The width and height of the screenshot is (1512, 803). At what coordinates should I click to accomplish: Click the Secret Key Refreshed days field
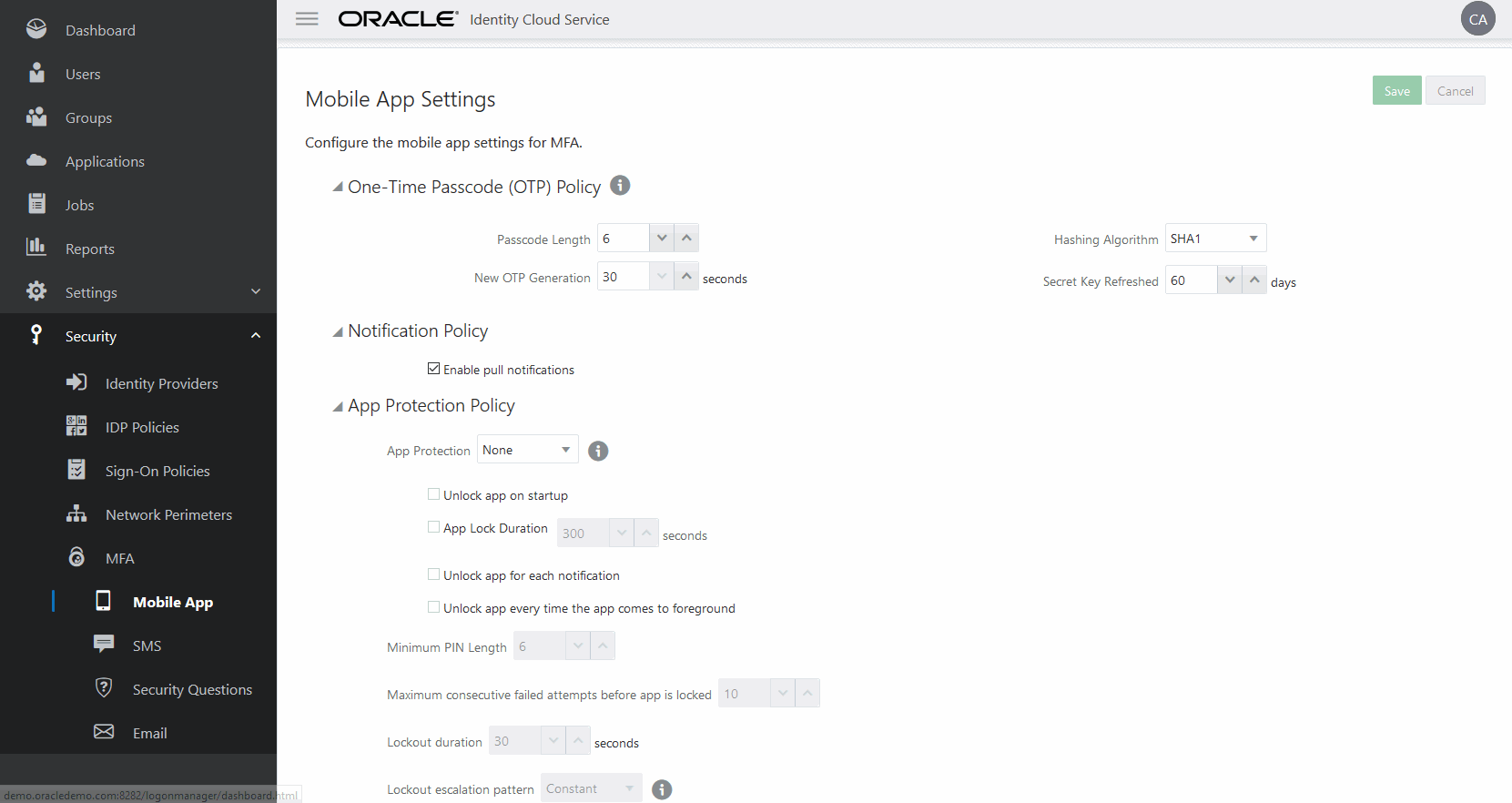click(1191, 280)
